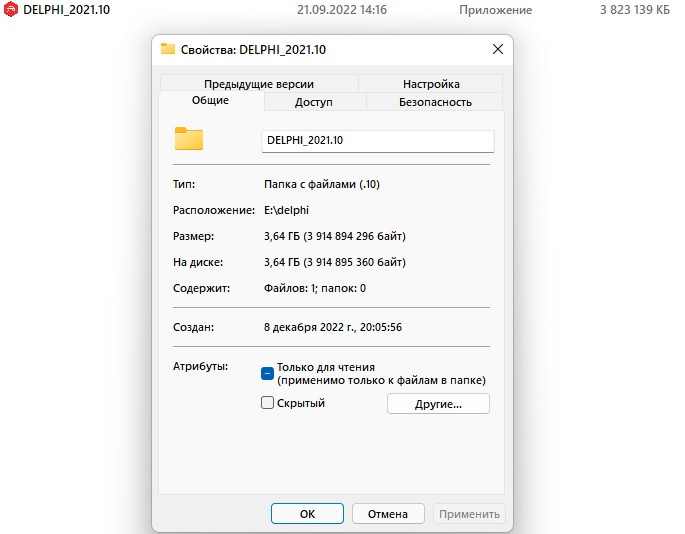Image resolution: width=685 pixels, height=534 pixels.
Task: Click the 21.09.2022 14:16 date cell
Action: [x=341, y=10]
